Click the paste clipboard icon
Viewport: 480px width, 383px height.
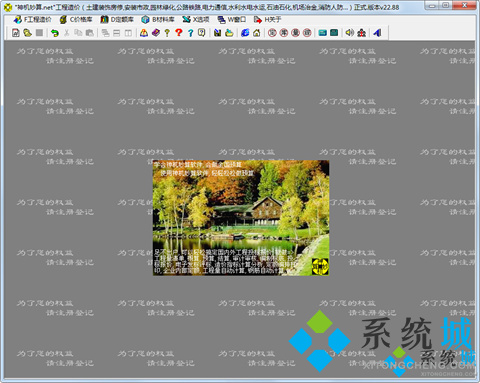(89, 33)
